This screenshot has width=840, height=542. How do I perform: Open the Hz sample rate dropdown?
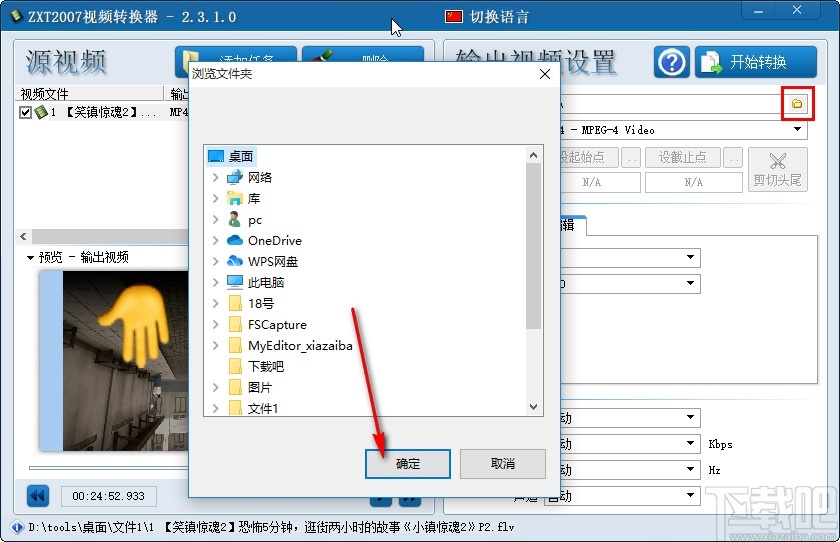click(x=691, y=470)
